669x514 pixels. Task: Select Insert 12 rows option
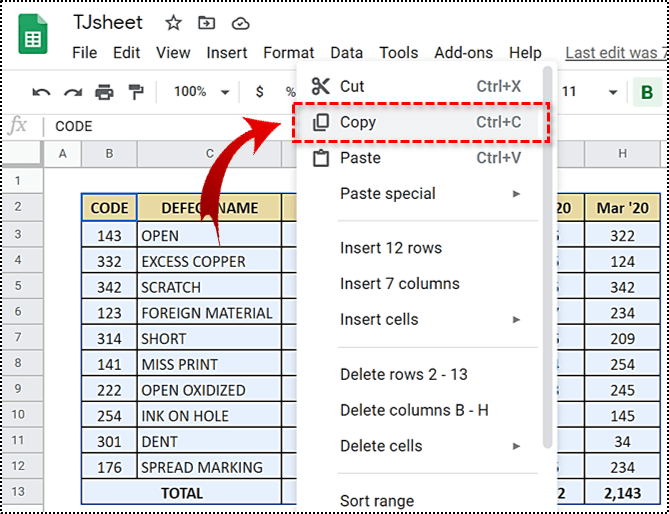tap(391, 248)
